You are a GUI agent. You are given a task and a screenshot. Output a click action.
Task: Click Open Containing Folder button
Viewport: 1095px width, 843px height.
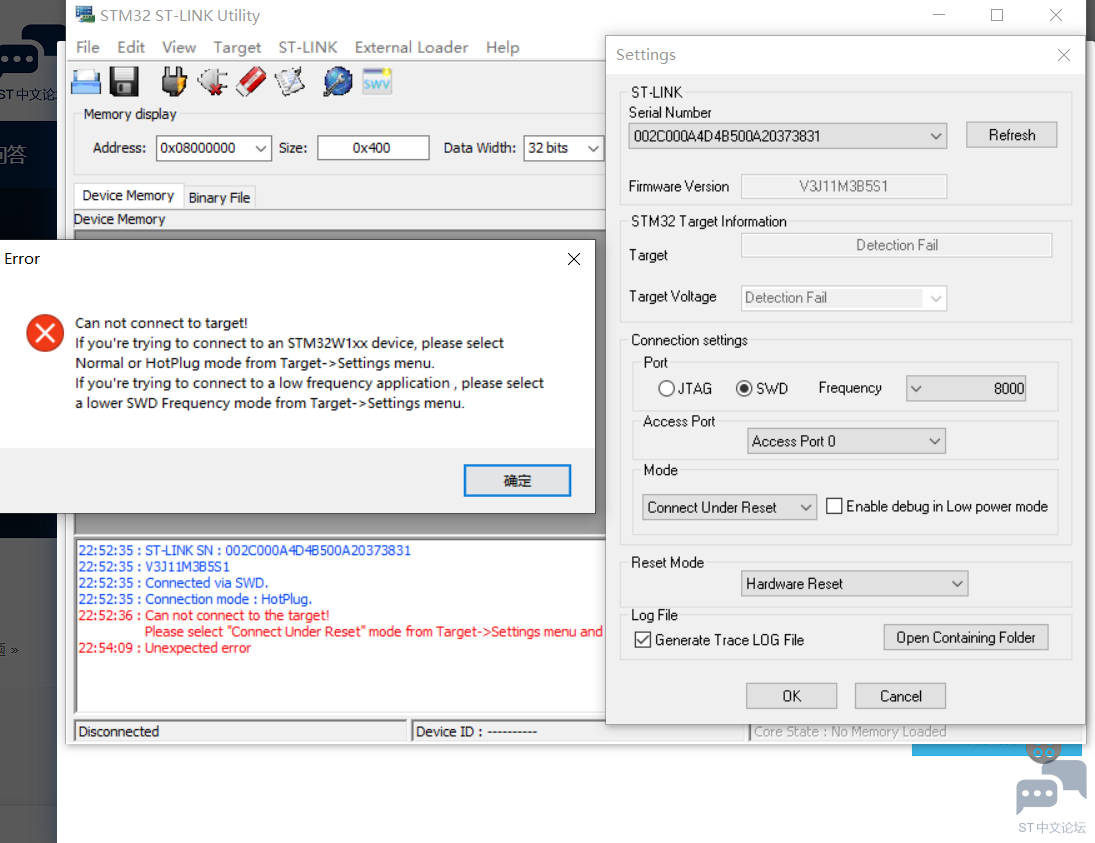click(966, 637)
